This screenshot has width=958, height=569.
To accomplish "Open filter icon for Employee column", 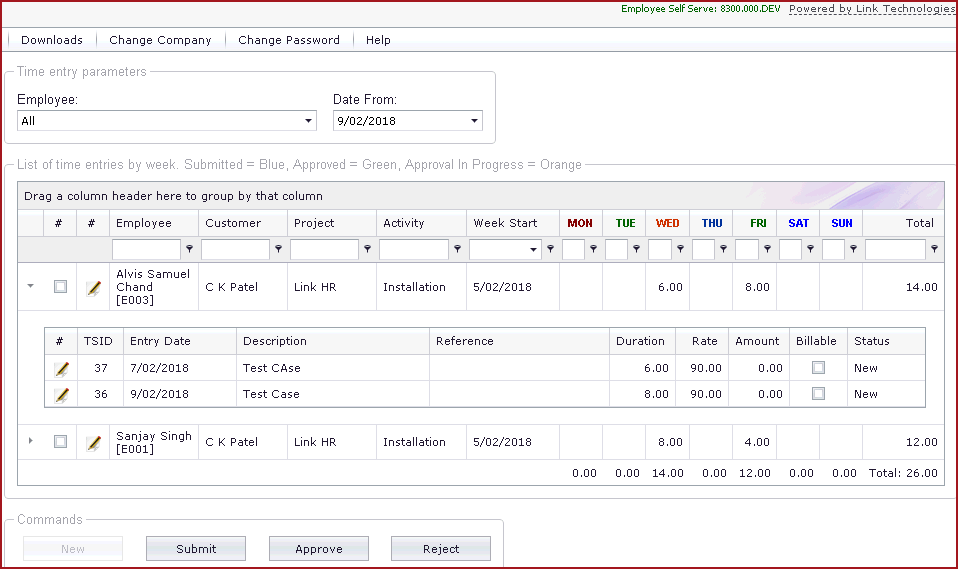I will [x=189, y=250].
